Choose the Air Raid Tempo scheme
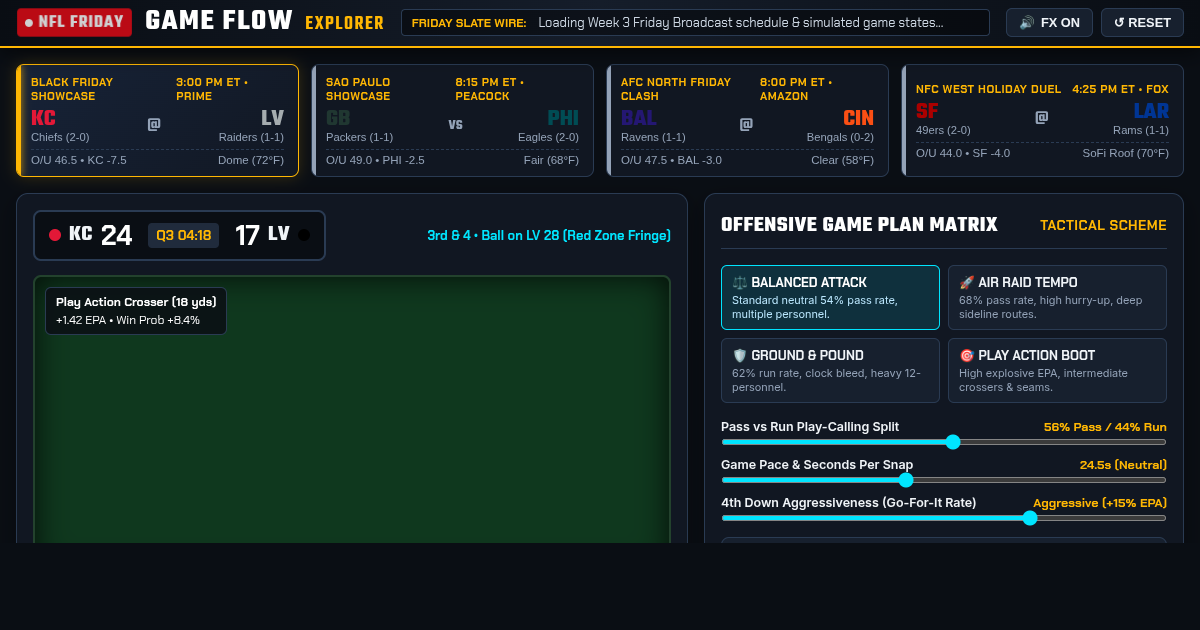 point(1057,297)
